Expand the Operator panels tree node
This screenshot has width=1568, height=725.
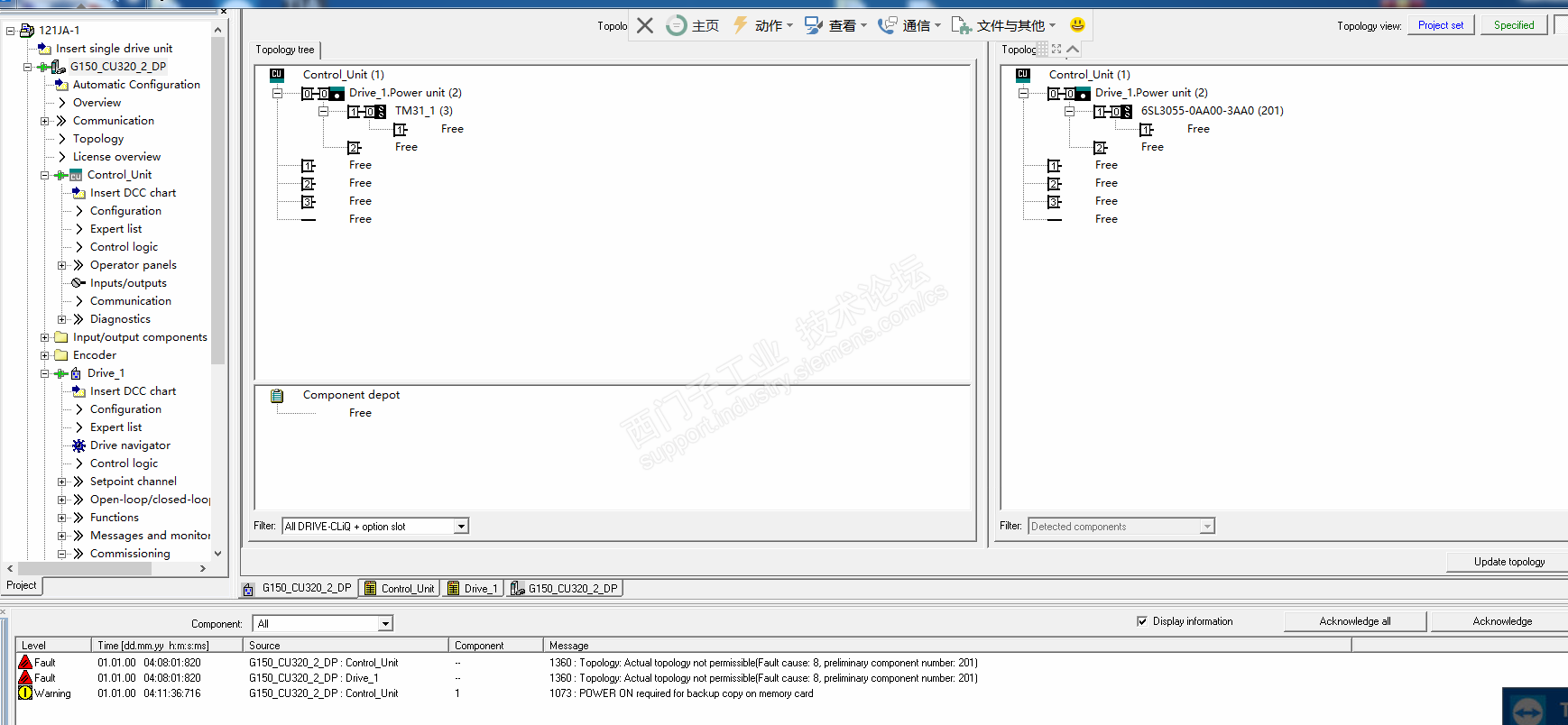pos(62,265)
